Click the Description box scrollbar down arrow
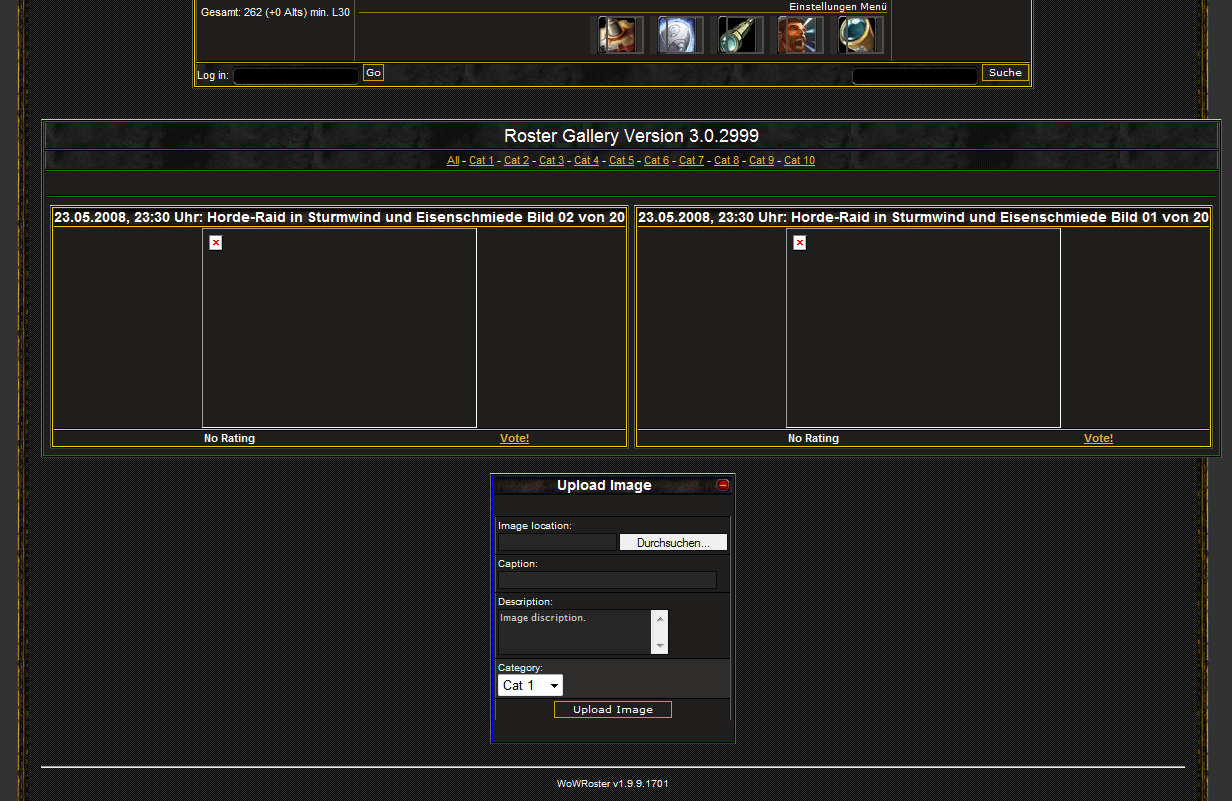Viewport: 1232px width, 801px height. 659,646
